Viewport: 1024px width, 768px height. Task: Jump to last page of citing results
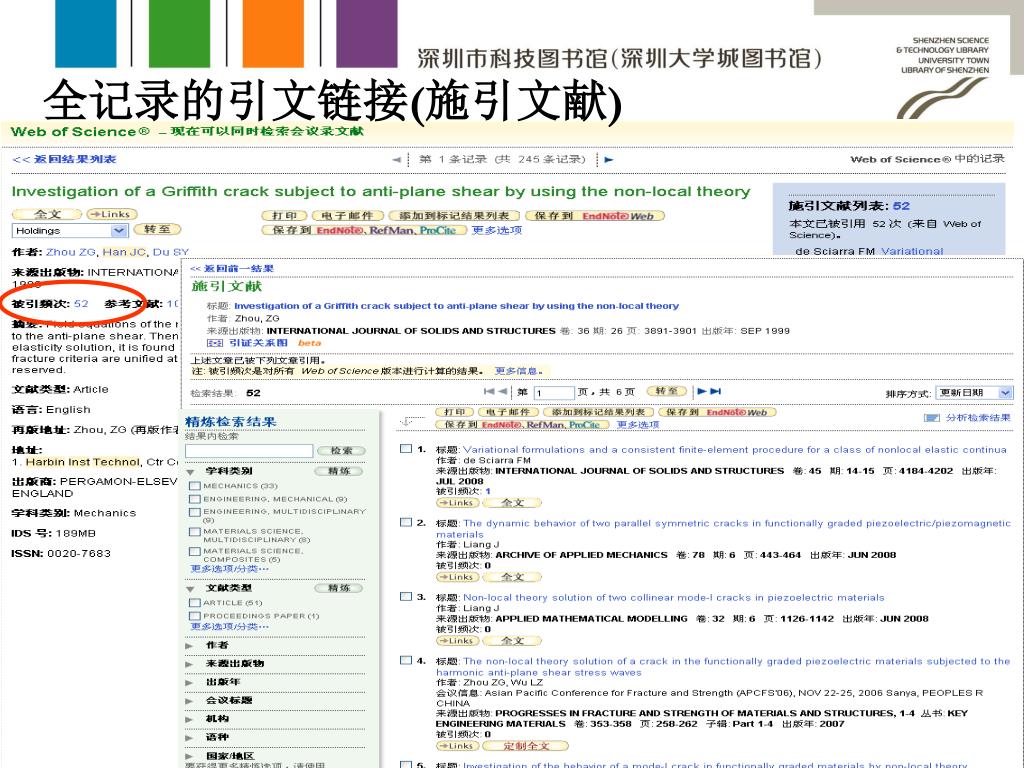coord(714,392)
